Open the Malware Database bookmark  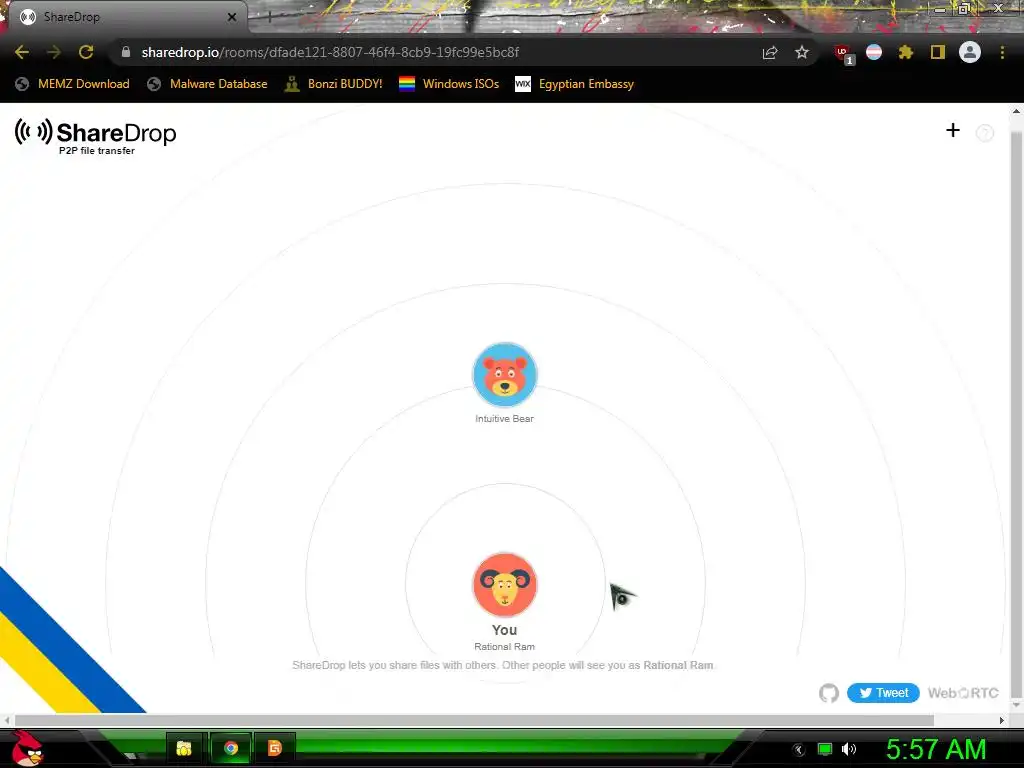pyautogui.click(x=207, y=84)
